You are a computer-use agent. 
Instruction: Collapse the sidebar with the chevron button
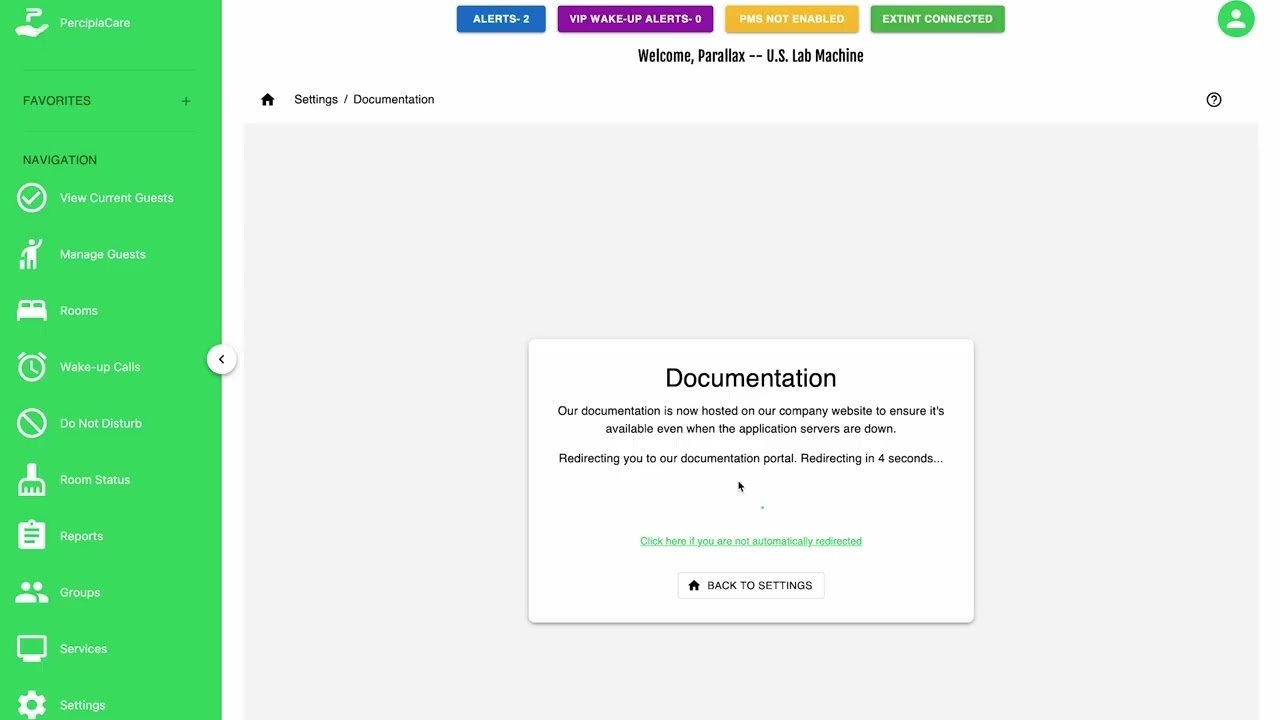click(222, 359)
